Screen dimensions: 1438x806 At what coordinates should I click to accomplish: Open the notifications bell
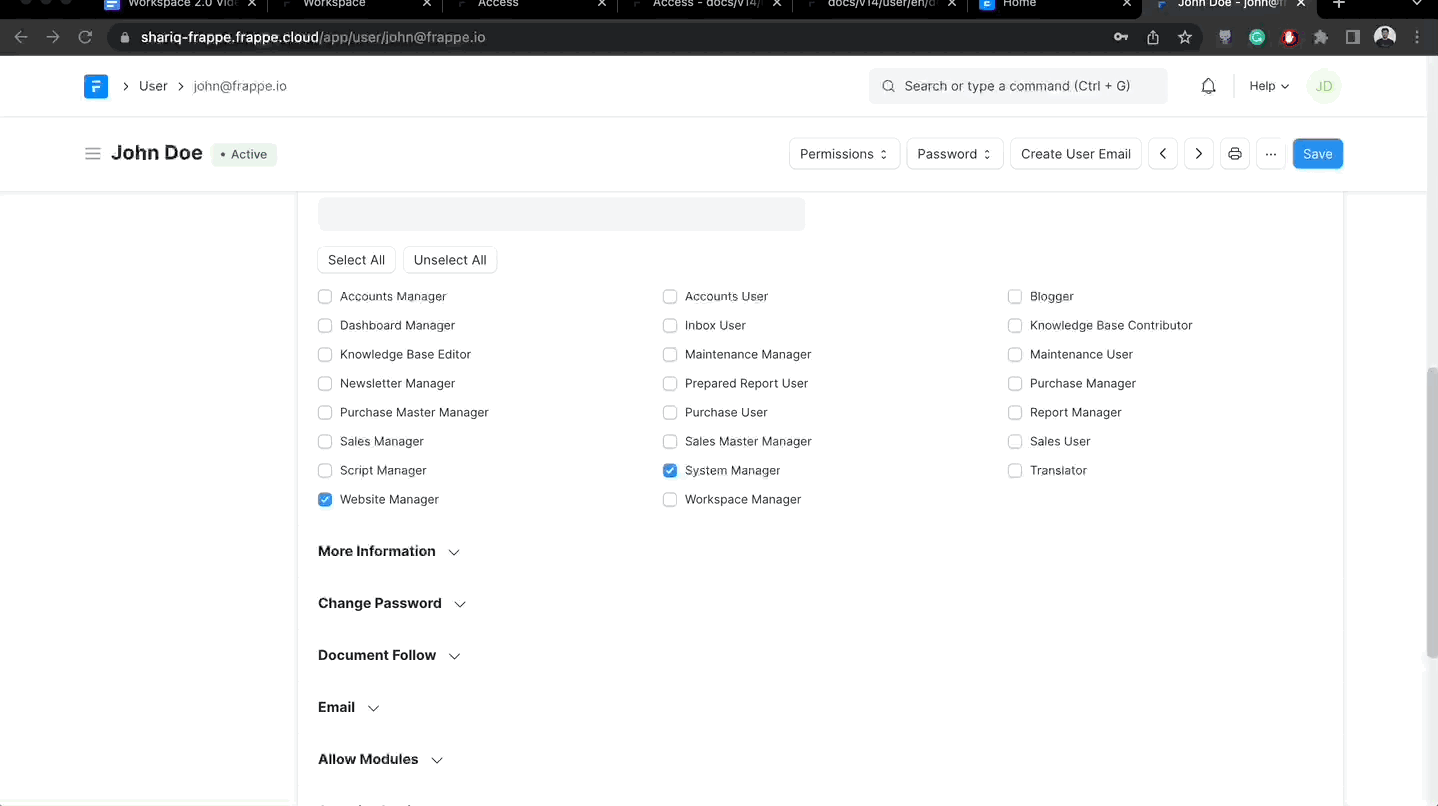[x=1208, y=86]
